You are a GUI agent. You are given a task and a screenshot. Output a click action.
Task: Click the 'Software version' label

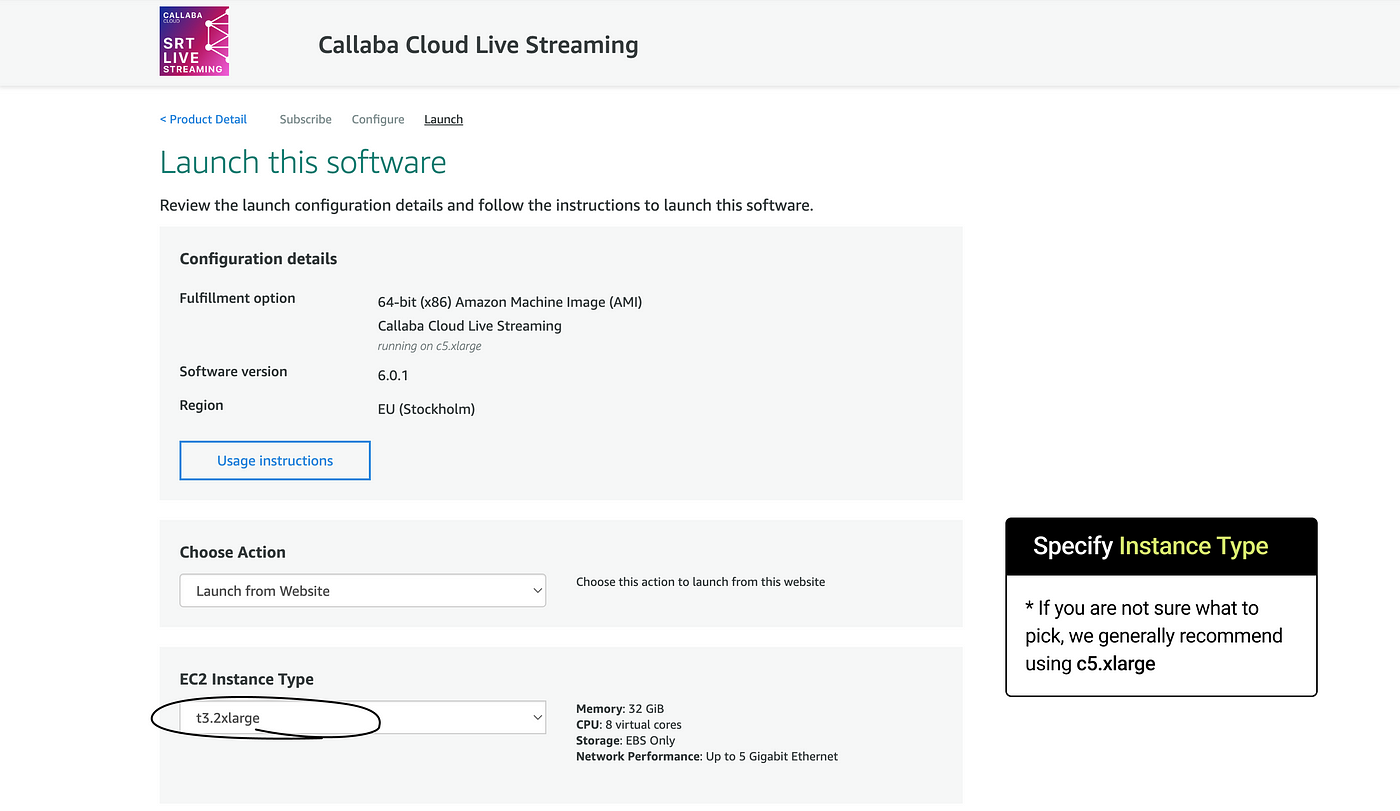(x=233, y=371)
